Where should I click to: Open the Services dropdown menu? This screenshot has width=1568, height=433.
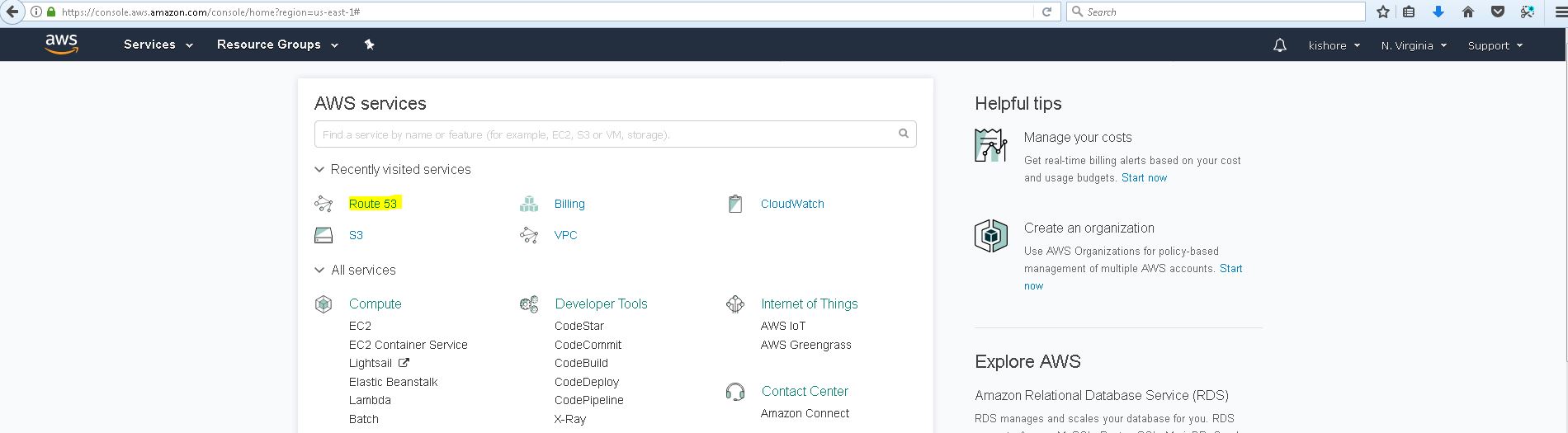(x=158, y=45)
